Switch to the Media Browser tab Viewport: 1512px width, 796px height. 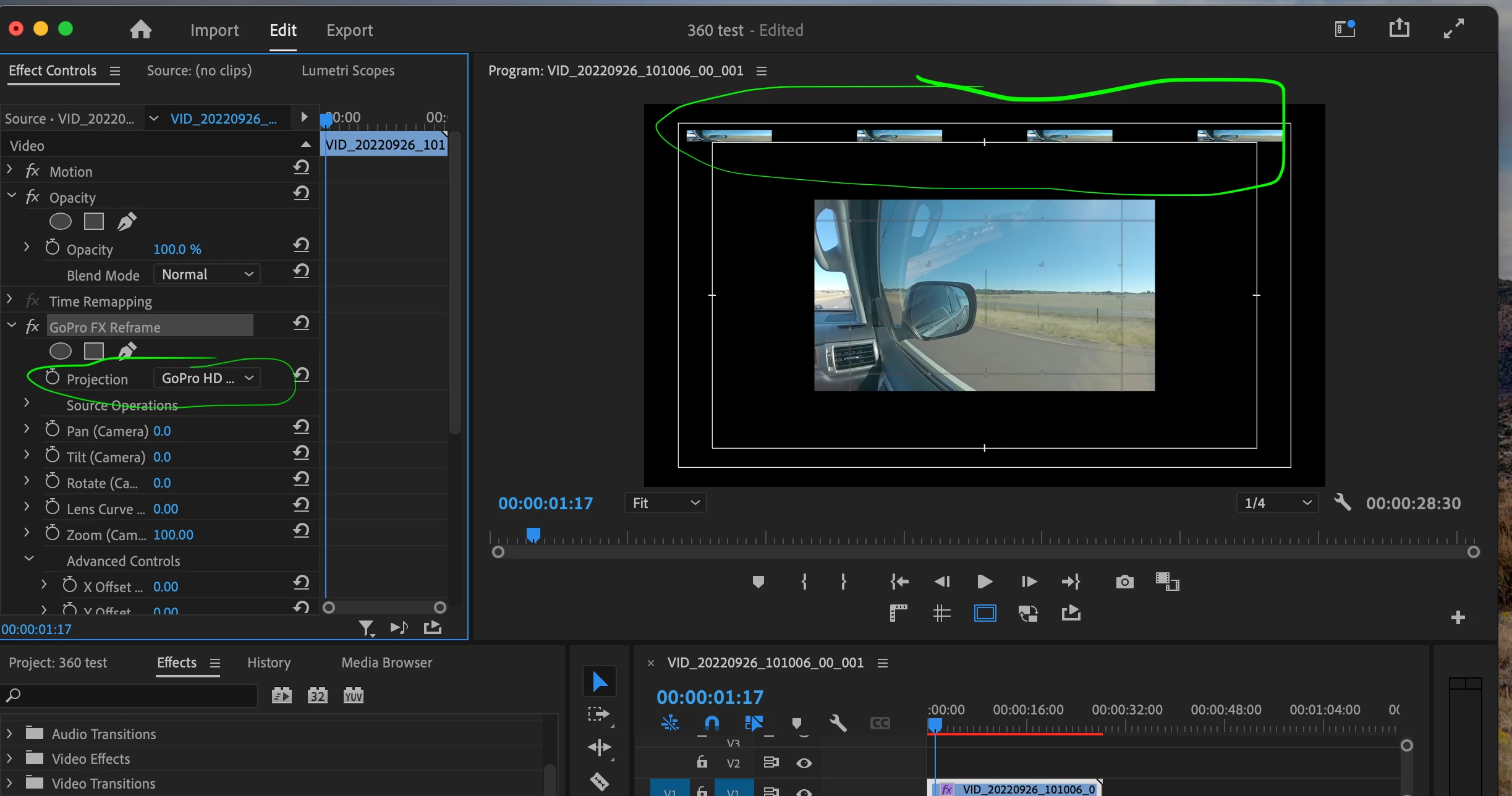click(x=387, y=663)
